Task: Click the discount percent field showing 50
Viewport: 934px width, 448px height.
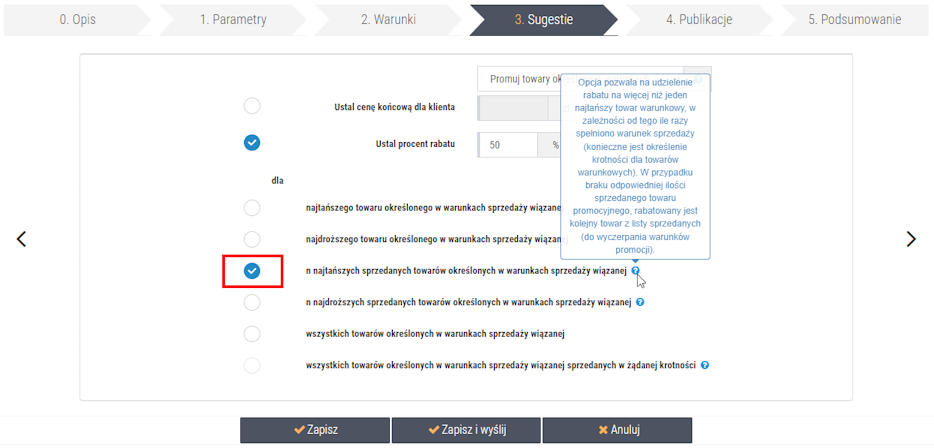Action: (x=508, y=145)
